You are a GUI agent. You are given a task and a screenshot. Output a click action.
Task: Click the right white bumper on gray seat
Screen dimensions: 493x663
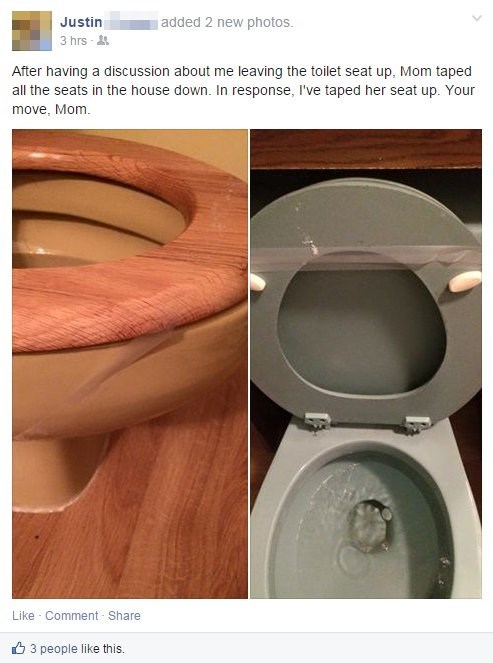(465, 282)
